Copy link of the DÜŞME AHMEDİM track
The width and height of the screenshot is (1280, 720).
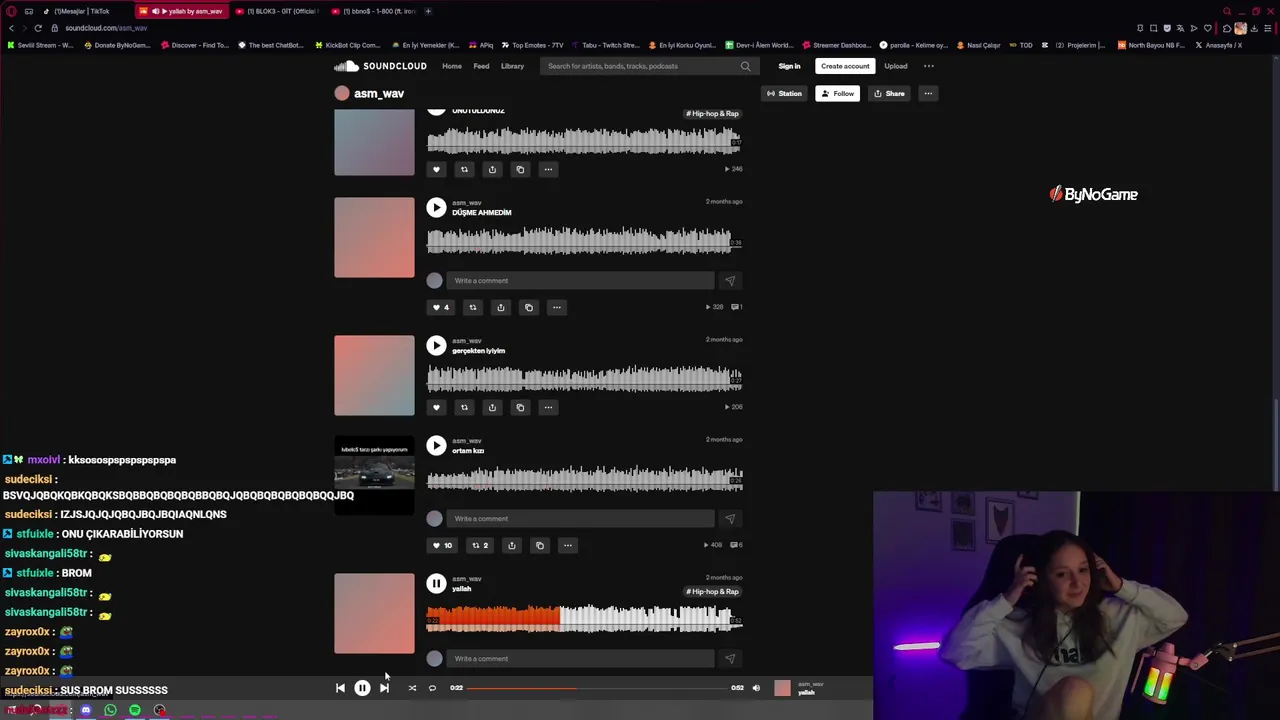pyautogui.click(x=529, y=307)
